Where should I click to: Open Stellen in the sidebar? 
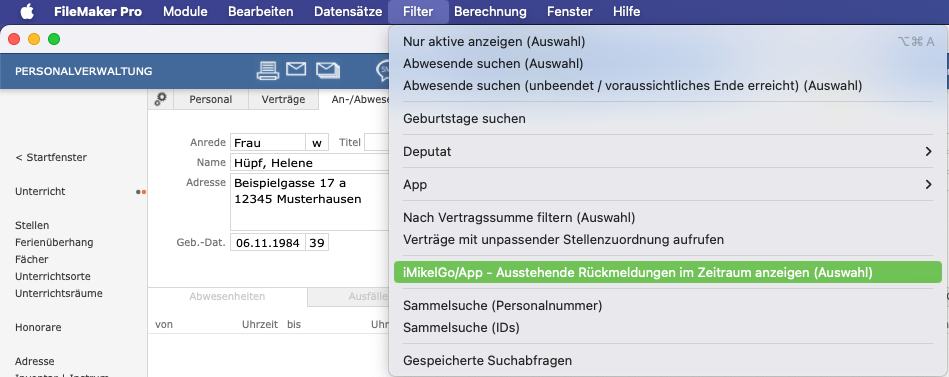pyautogui.click(x=32, y=225)
